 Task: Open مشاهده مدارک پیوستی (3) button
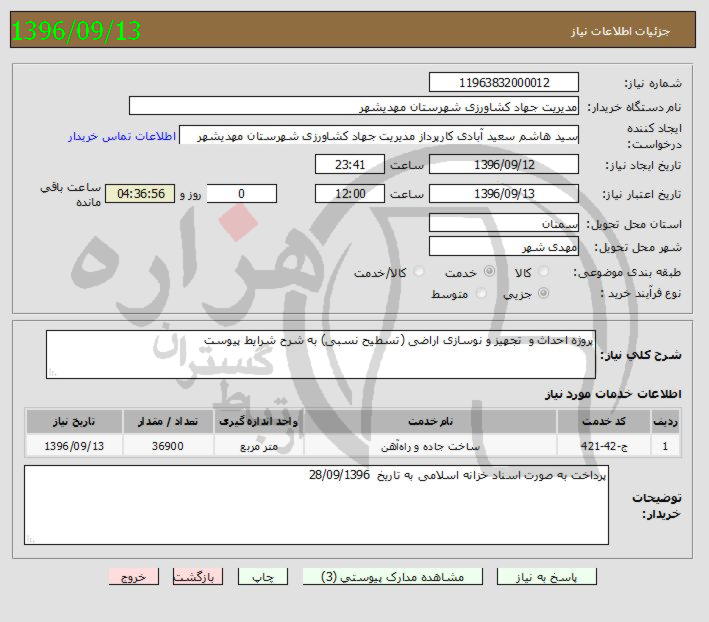coord(392,577)
